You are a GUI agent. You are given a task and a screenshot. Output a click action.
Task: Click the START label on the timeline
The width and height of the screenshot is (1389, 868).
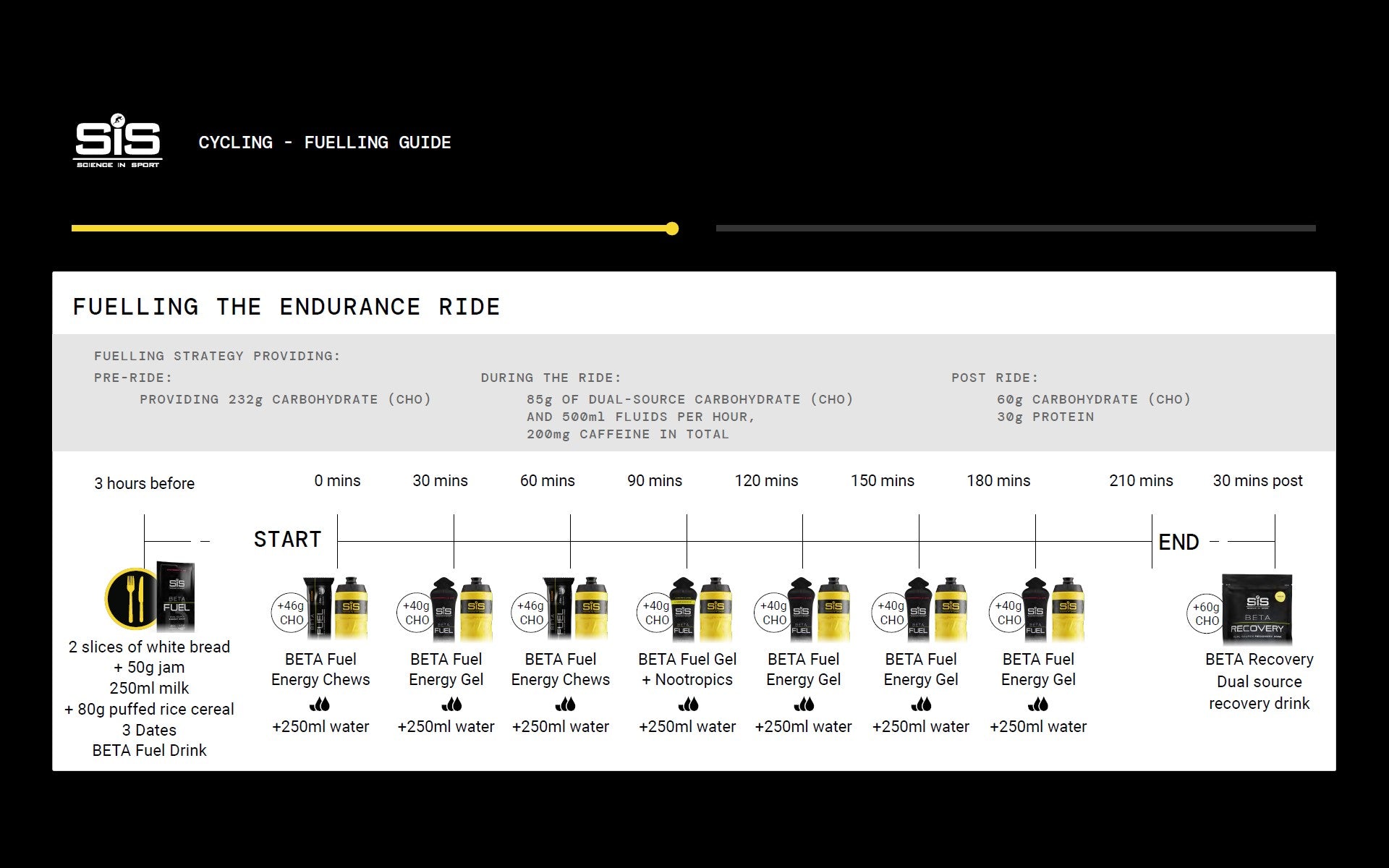click(287, 540)
